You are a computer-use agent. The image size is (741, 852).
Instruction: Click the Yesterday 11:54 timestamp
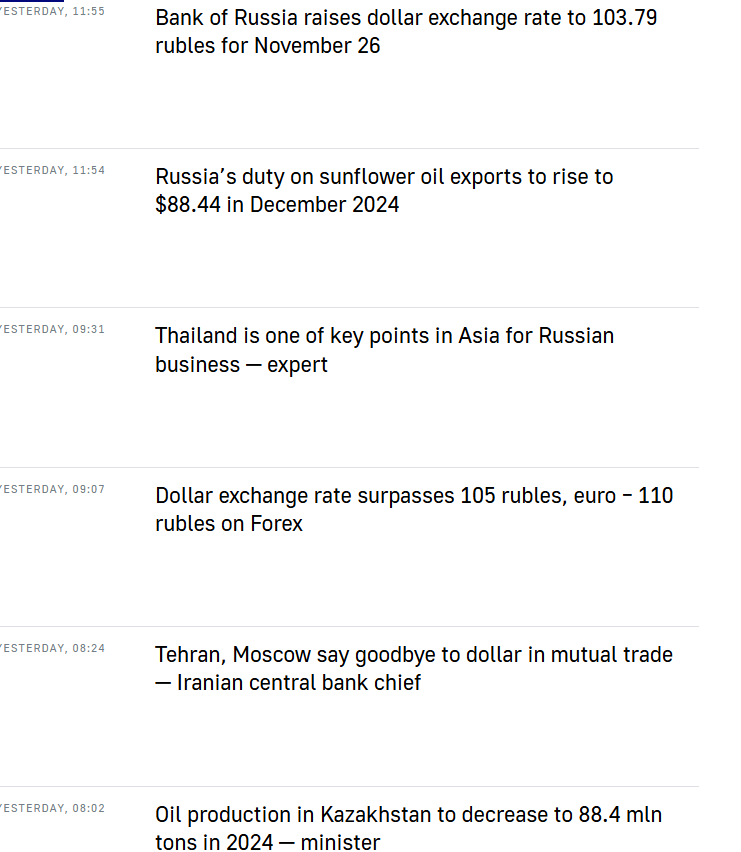point(52,171)
